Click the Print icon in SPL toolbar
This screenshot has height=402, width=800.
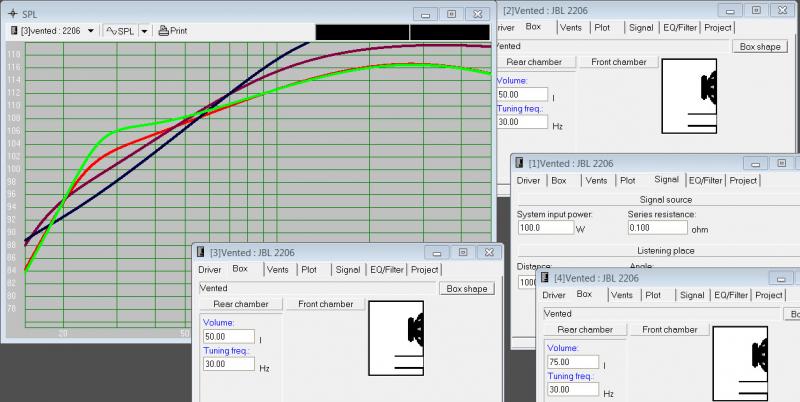pyautogui.click(x=164, y=31)
